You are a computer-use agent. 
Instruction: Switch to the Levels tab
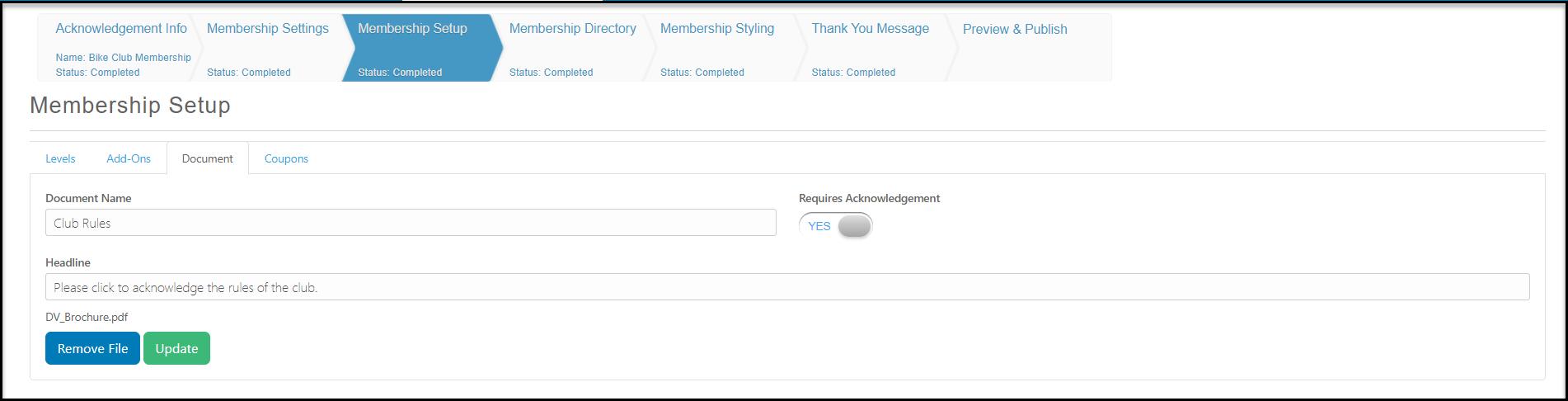[60, 158]
